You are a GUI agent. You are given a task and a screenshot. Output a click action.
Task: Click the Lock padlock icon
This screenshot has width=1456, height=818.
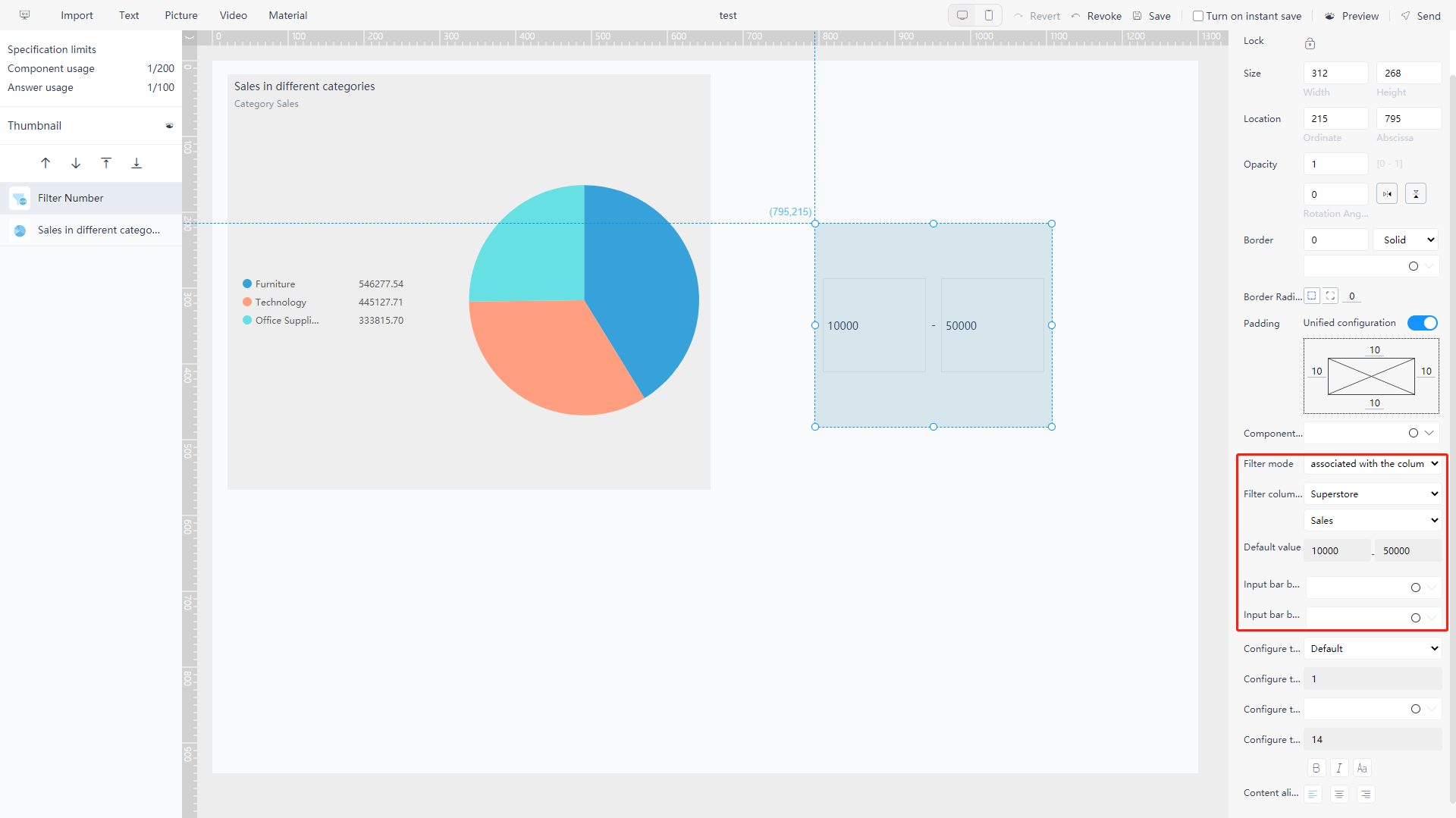(1310, 43)
